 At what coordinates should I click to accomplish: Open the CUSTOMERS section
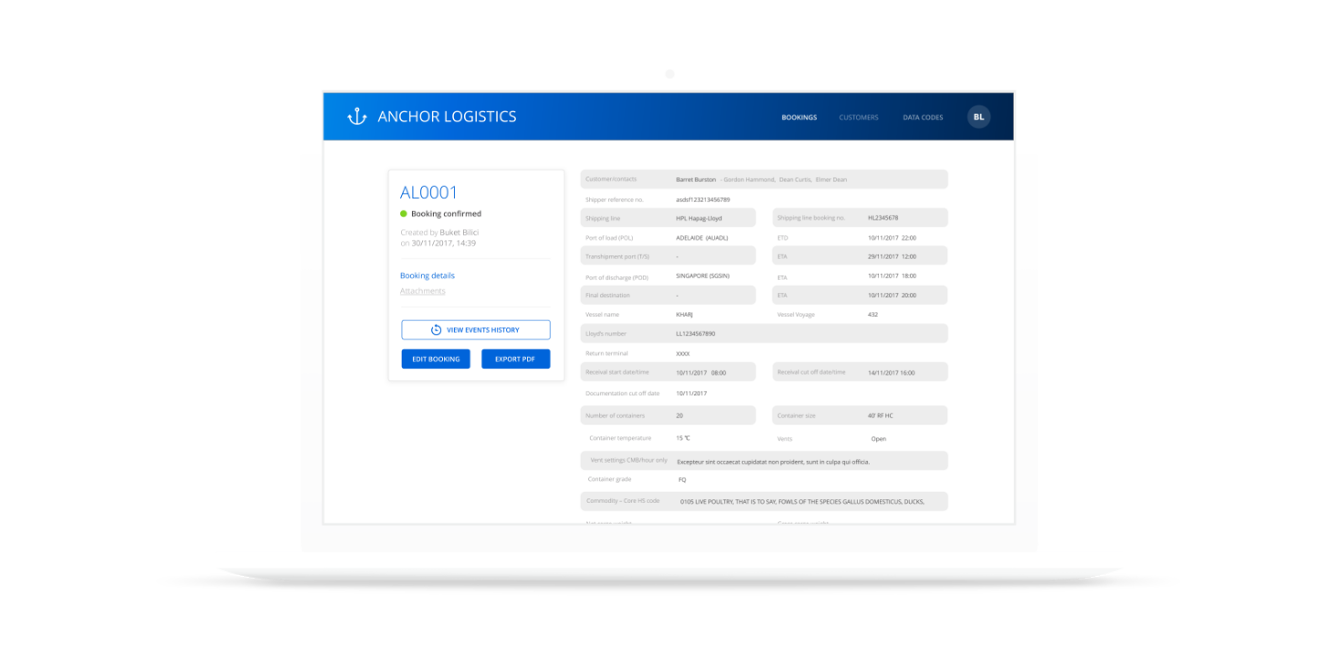tap(859, 117)
